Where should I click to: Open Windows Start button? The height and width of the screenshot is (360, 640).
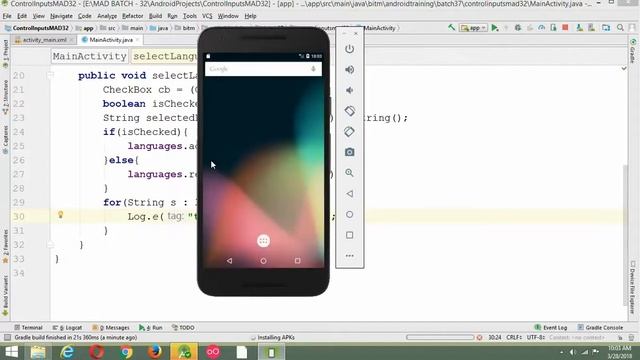(11, 352)
